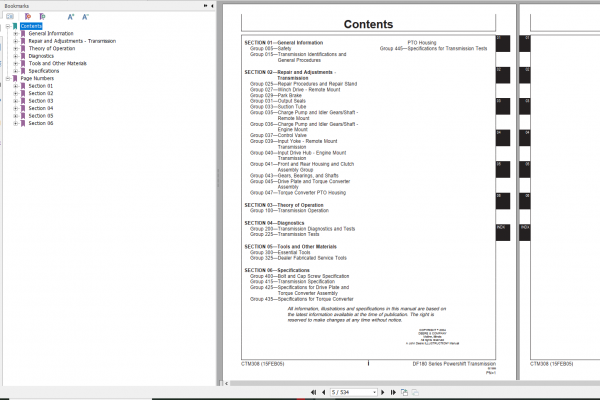Click the greyed previous view icon in navigation bar
This screenshot has height=400, width=600.
415,392
